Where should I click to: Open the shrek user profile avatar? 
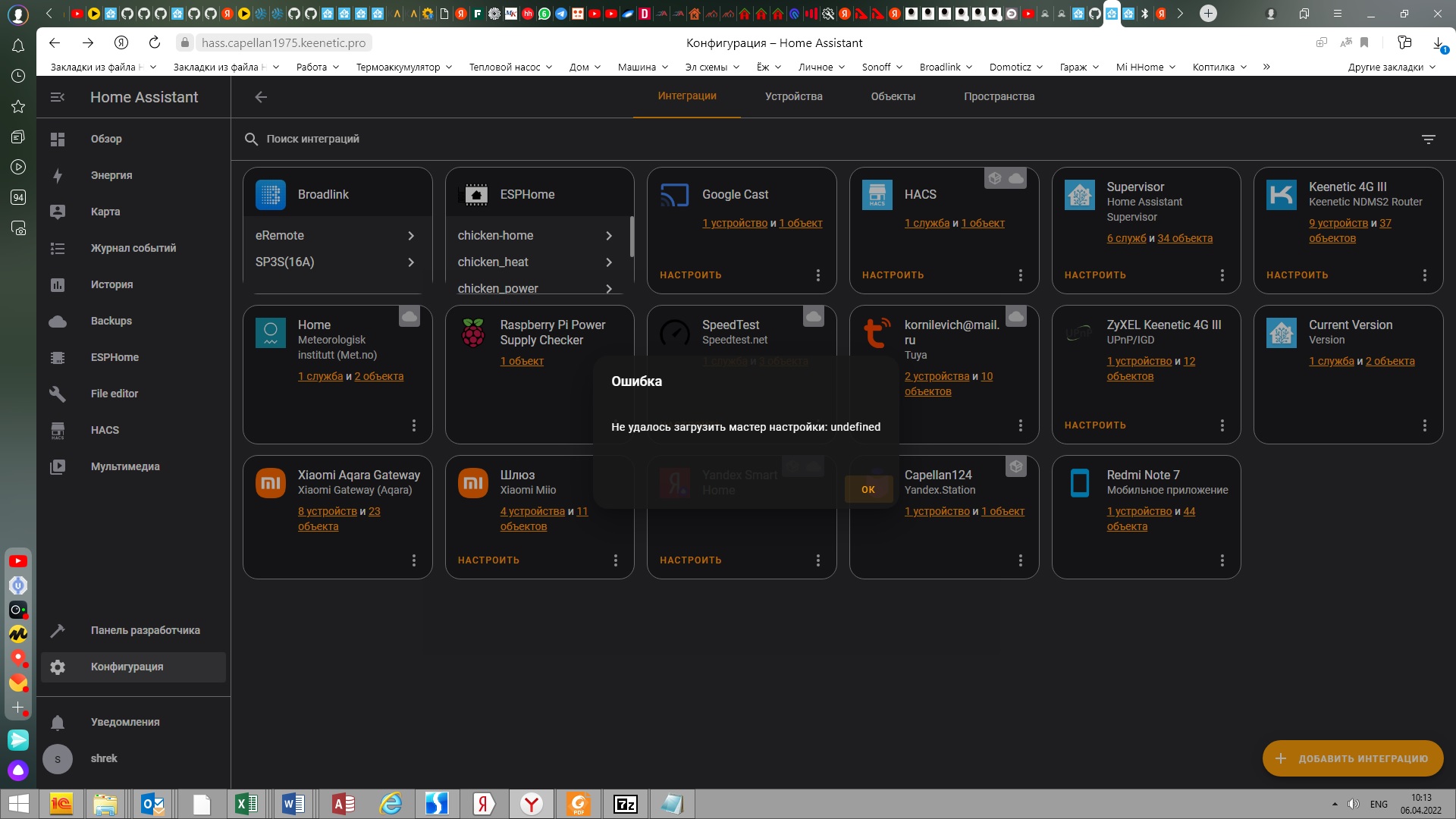(58, 758)
